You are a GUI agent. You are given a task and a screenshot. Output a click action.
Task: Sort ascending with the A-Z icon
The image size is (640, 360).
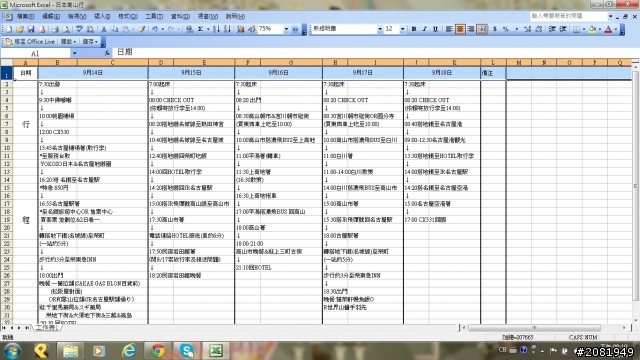(216, 29)
